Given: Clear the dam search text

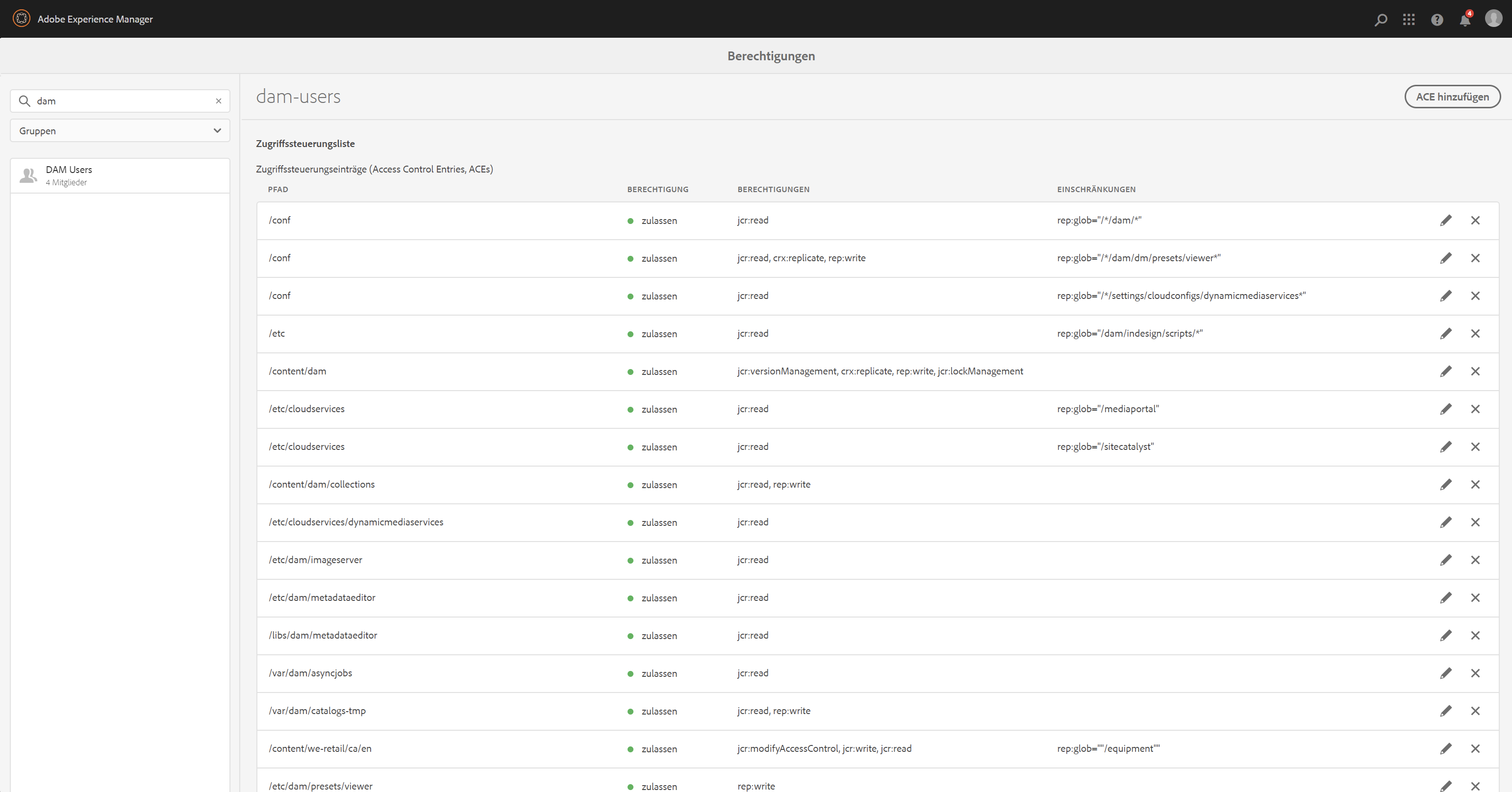Looking at the screenshot, I should pyautogui.click(x=218, y=101).
